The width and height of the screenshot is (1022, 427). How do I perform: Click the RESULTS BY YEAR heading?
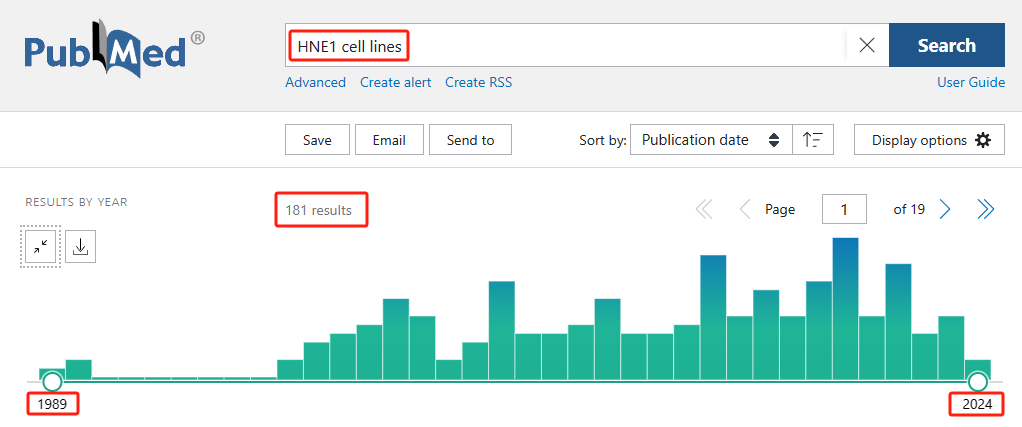(76, 202)
